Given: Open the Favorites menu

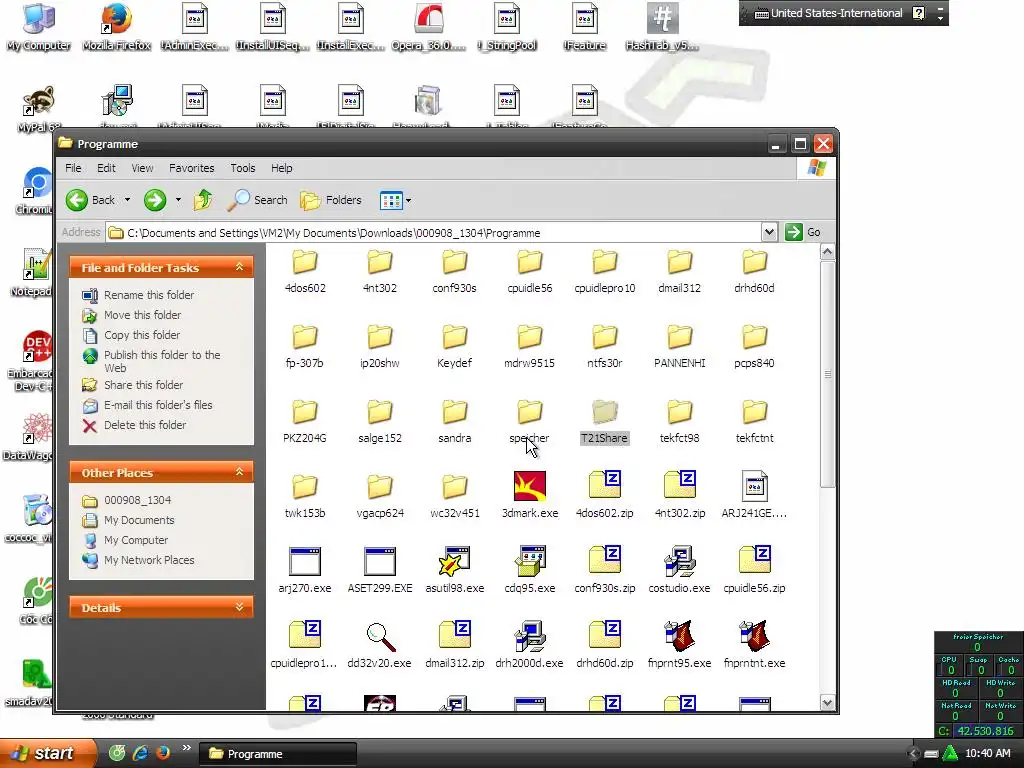Looking at the screenshot, I should click(191, 168).
